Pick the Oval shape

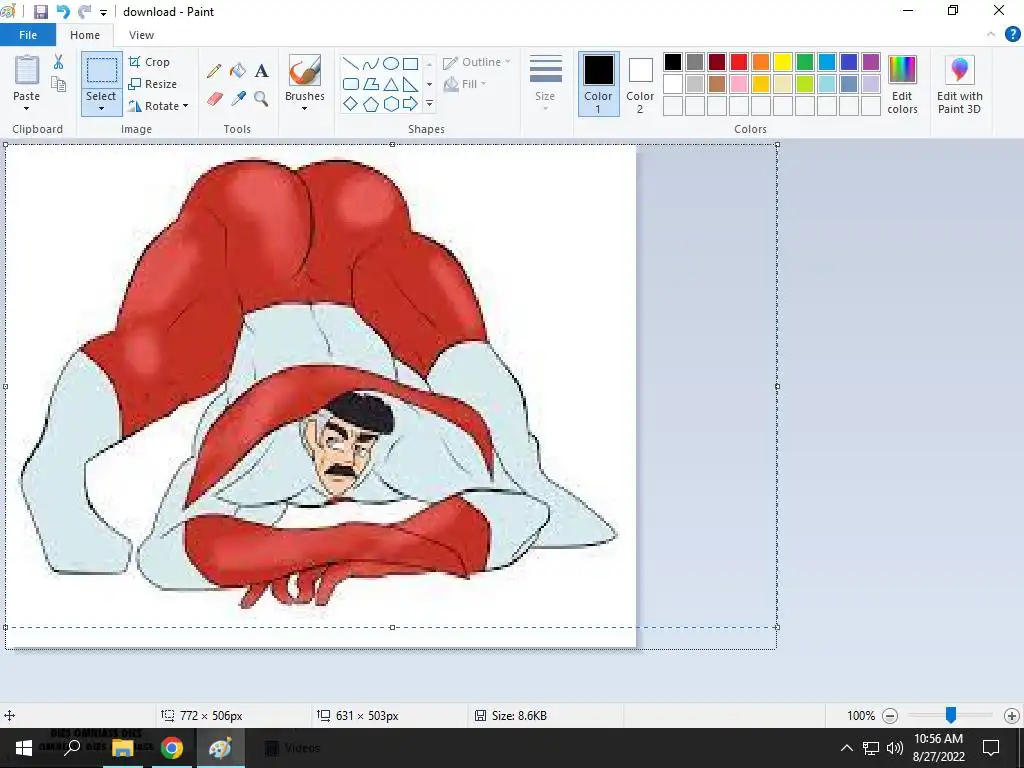391,63
